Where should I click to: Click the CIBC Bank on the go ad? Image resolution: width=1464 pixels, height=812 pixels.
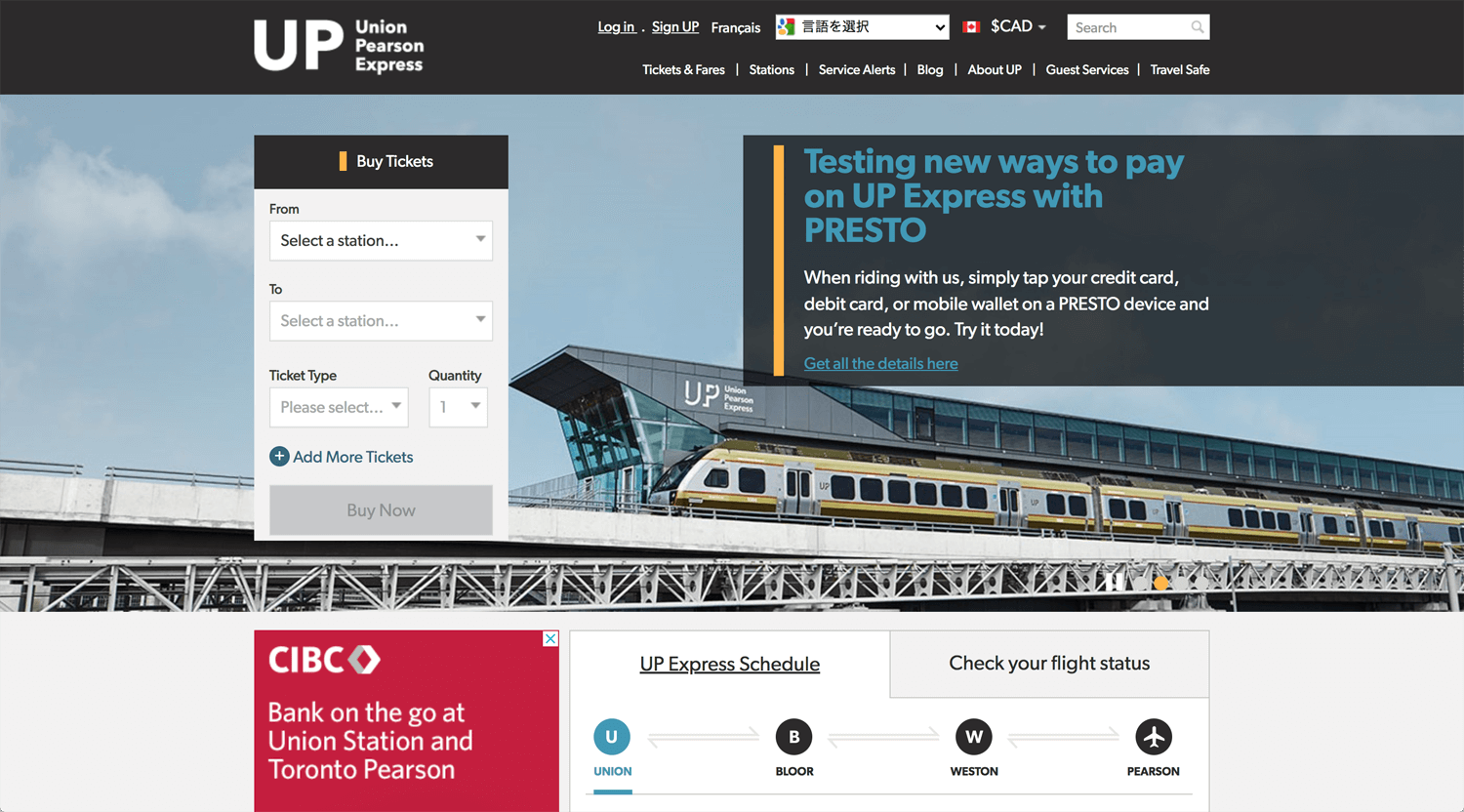[406, 721]
